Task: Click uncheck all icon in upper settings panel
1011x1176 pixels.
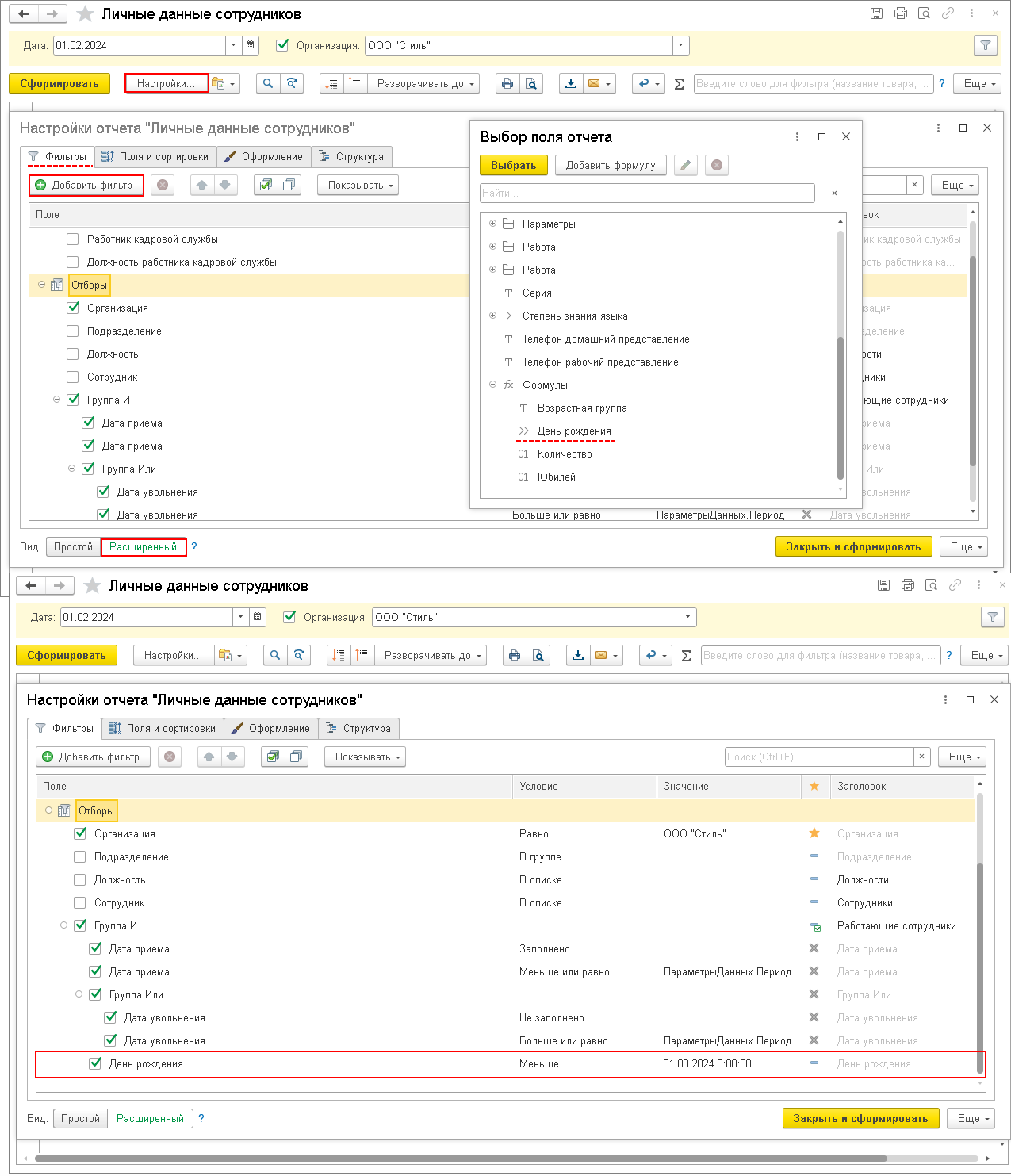Action: [289, 185]
